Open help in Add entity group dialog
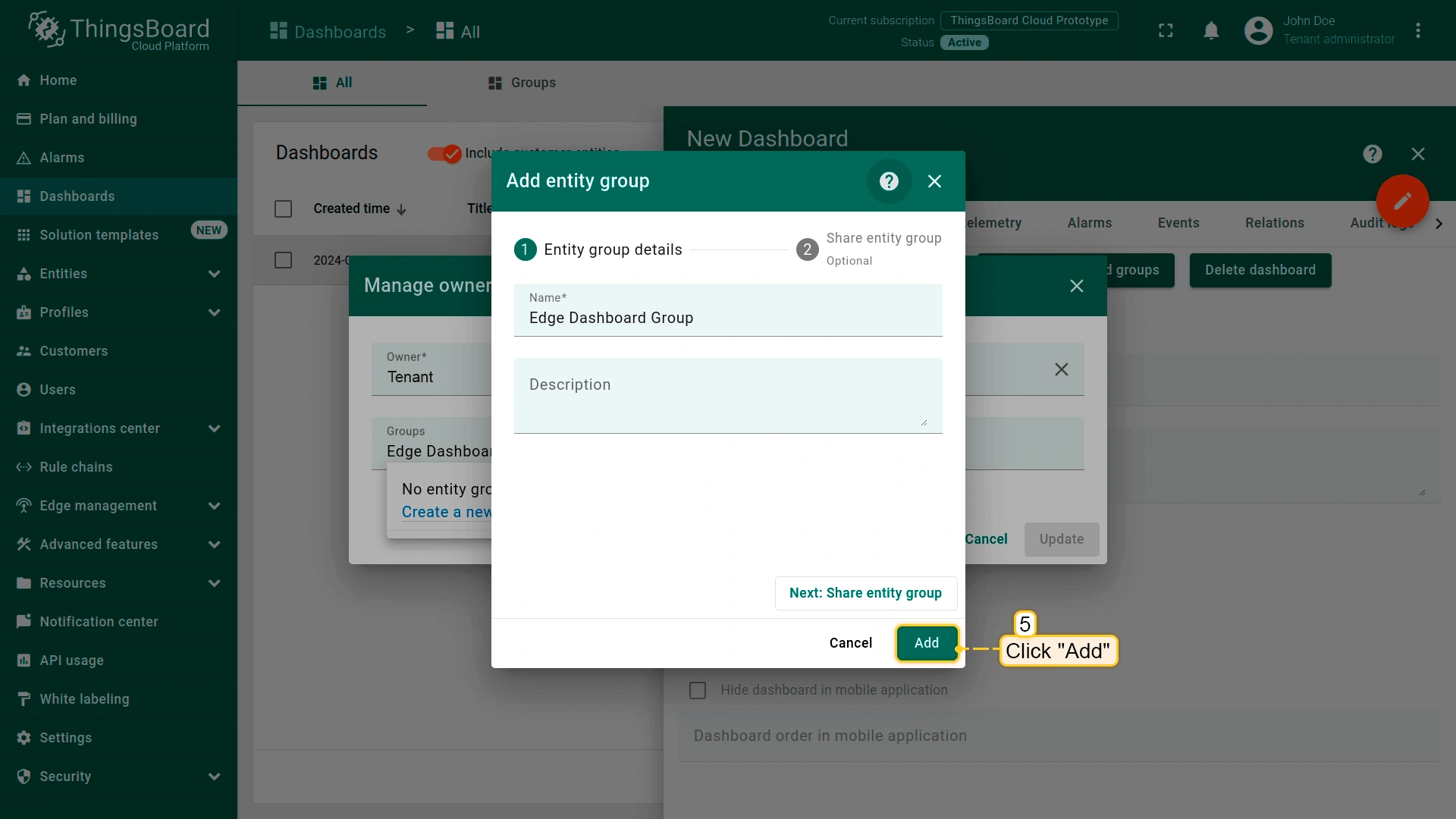The width and height of the screenshot is (1456, 819). (x=889, y=181)
